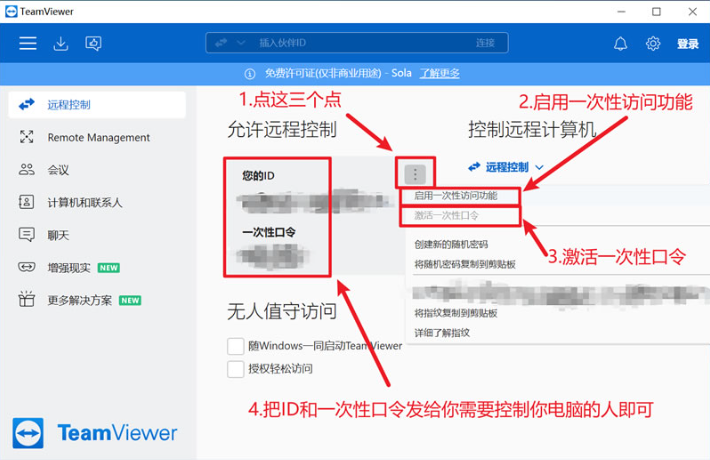Click the download icon in header
The width and height of the screenshot is (710, 460).
coord(61,43)
